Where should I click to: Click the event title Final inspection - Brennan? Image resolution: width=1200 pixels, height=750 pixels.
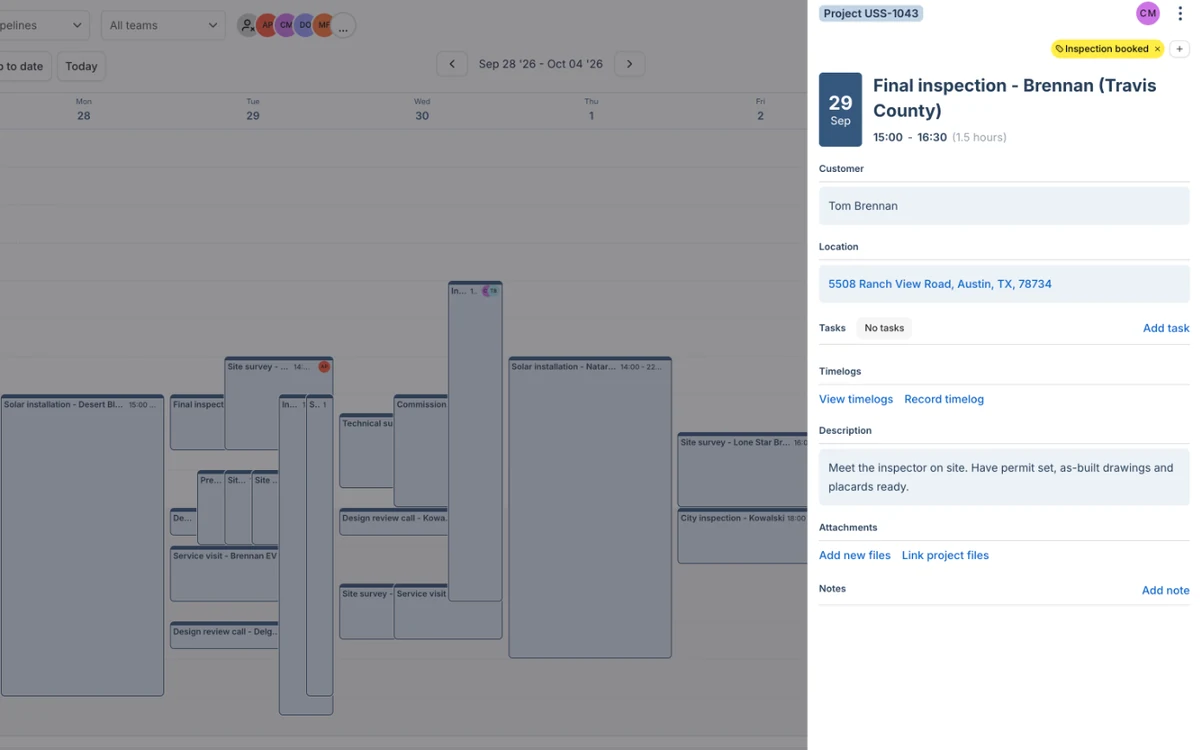[x=1015, y=98]
